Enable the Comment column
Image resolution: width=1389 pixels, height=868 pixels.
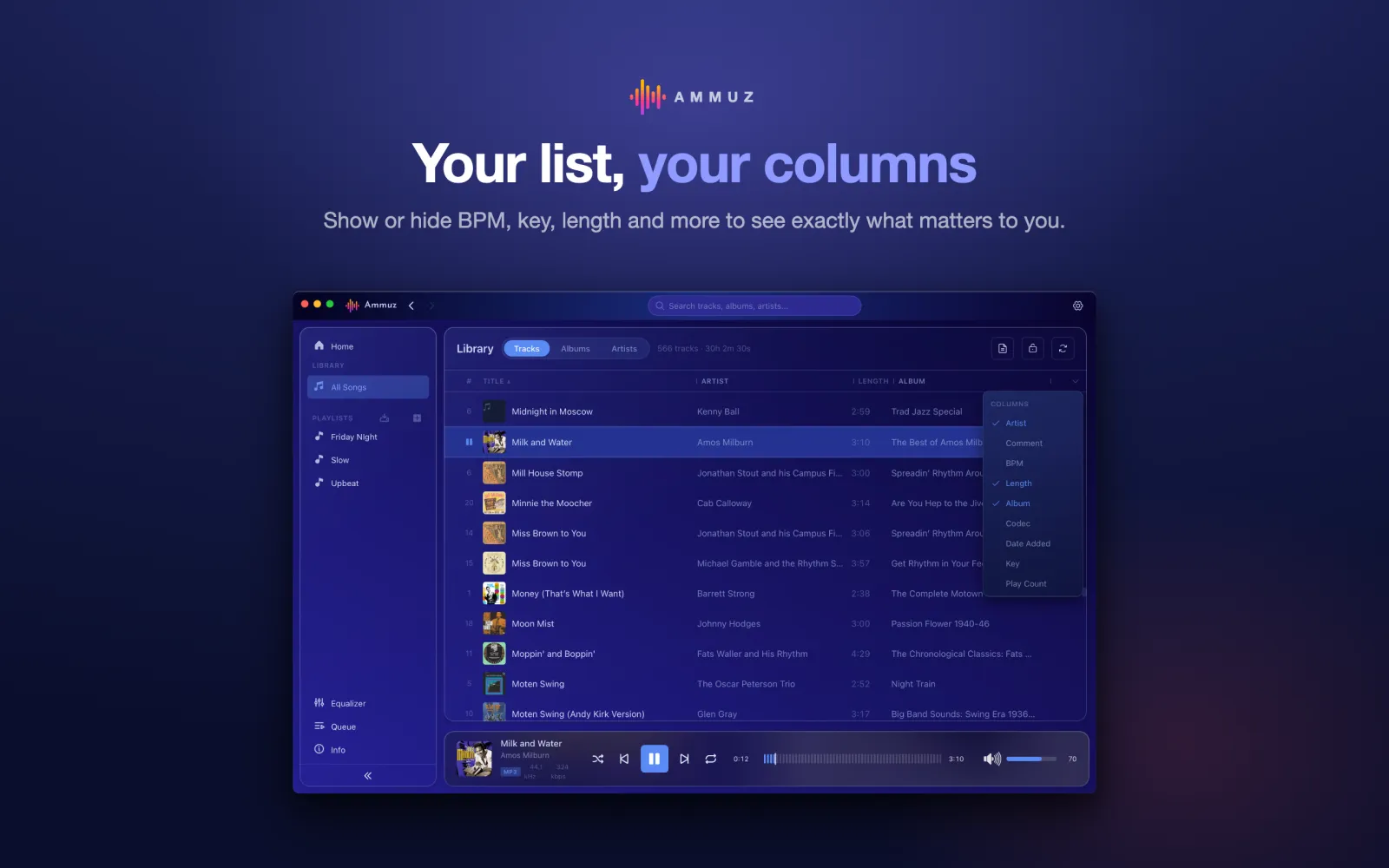click(x=1033, y=444)
